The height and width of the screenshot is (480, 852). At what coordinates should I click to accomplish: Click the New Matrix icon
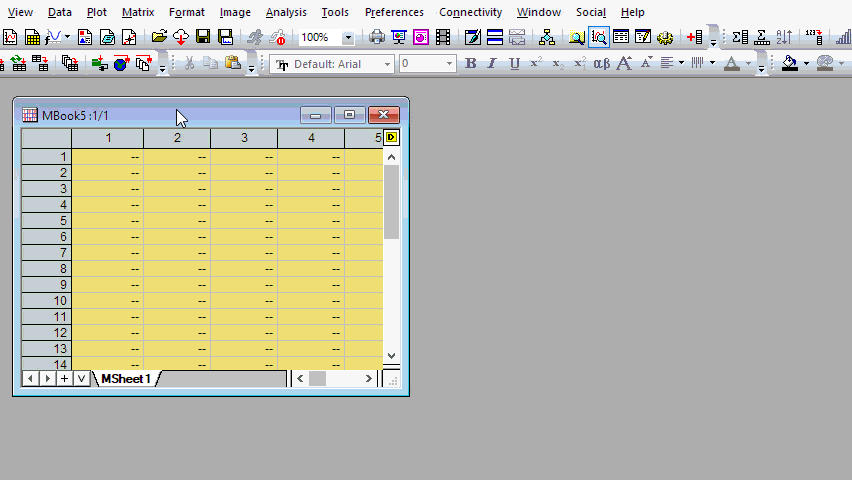[x=32, y=38]
